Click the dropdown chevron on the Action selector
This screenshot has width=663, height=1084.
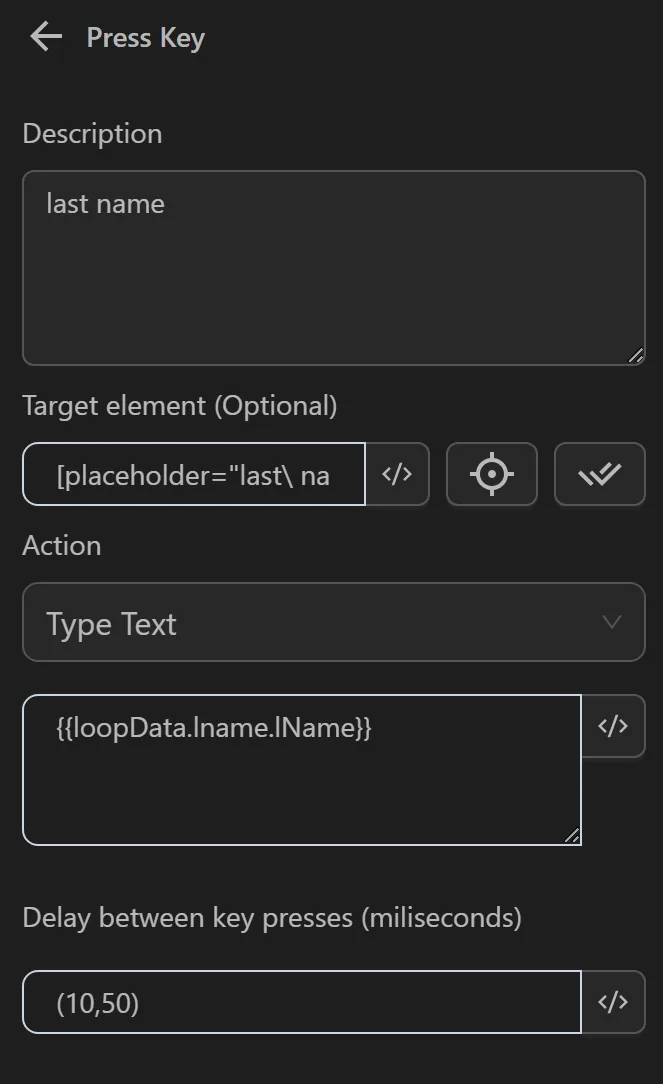coord(612,622)
